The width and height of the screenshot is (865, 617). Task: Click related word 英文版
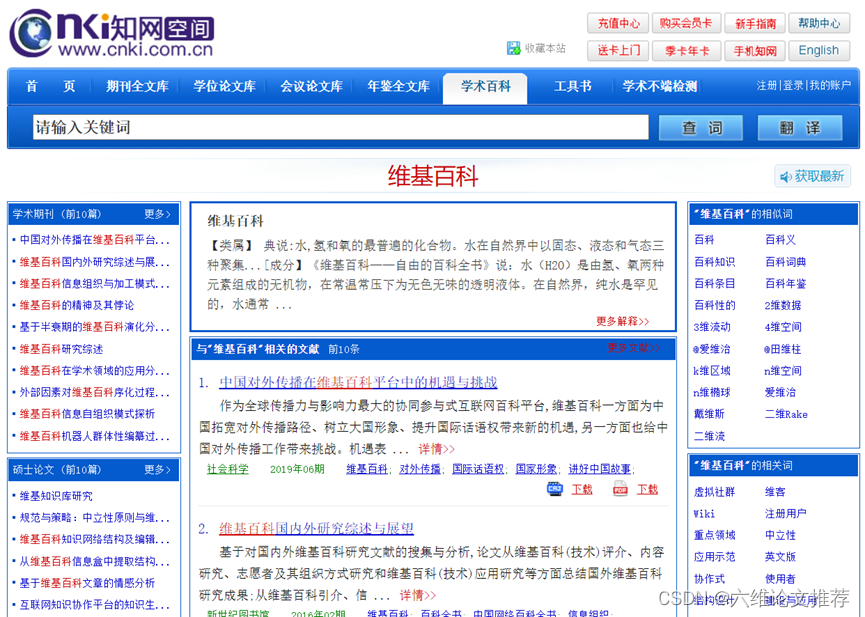click(780, 557)
